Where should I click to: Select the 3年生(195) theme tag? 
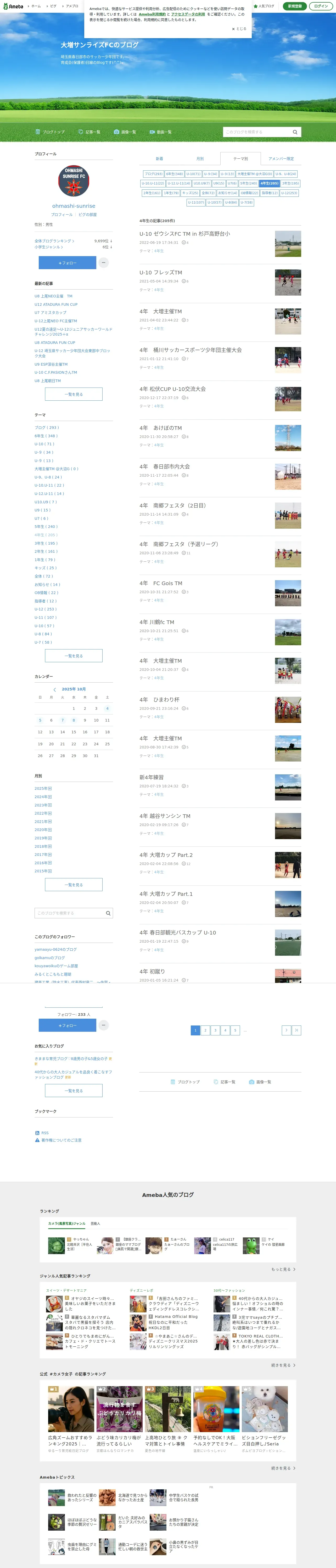pyautogui.click(x=290, y=183)
